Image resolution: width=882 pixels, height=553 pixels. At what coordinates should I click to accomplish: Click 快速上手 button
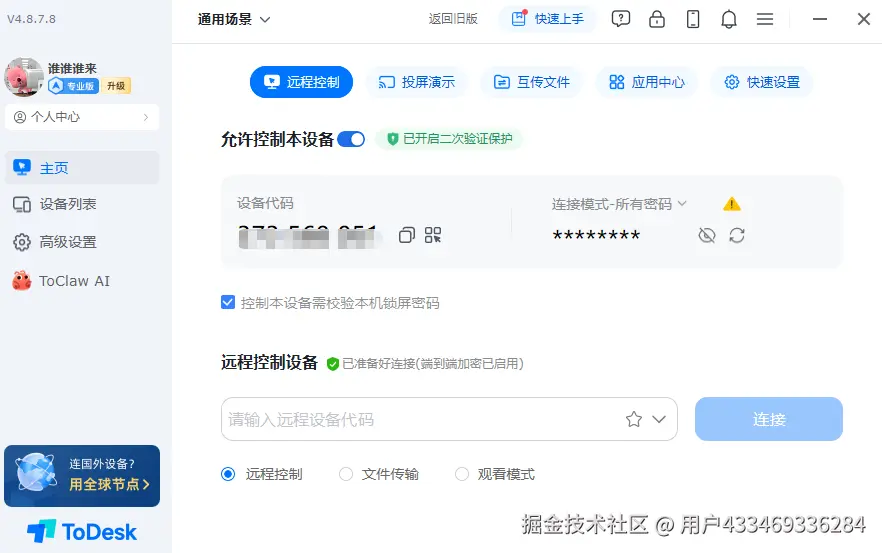[547, 19]
